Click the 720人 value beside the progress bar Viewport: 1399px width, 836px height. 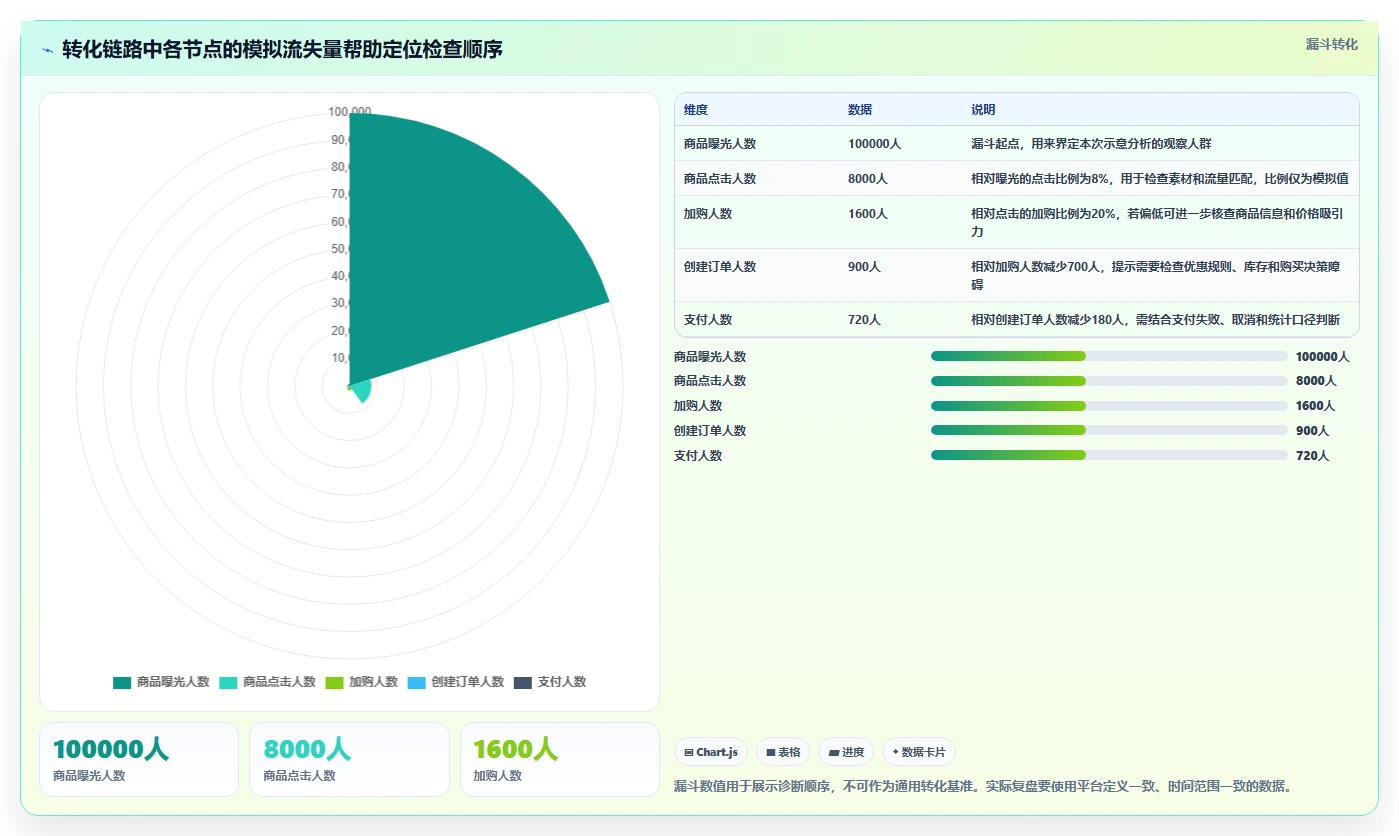pos(1312,456)
